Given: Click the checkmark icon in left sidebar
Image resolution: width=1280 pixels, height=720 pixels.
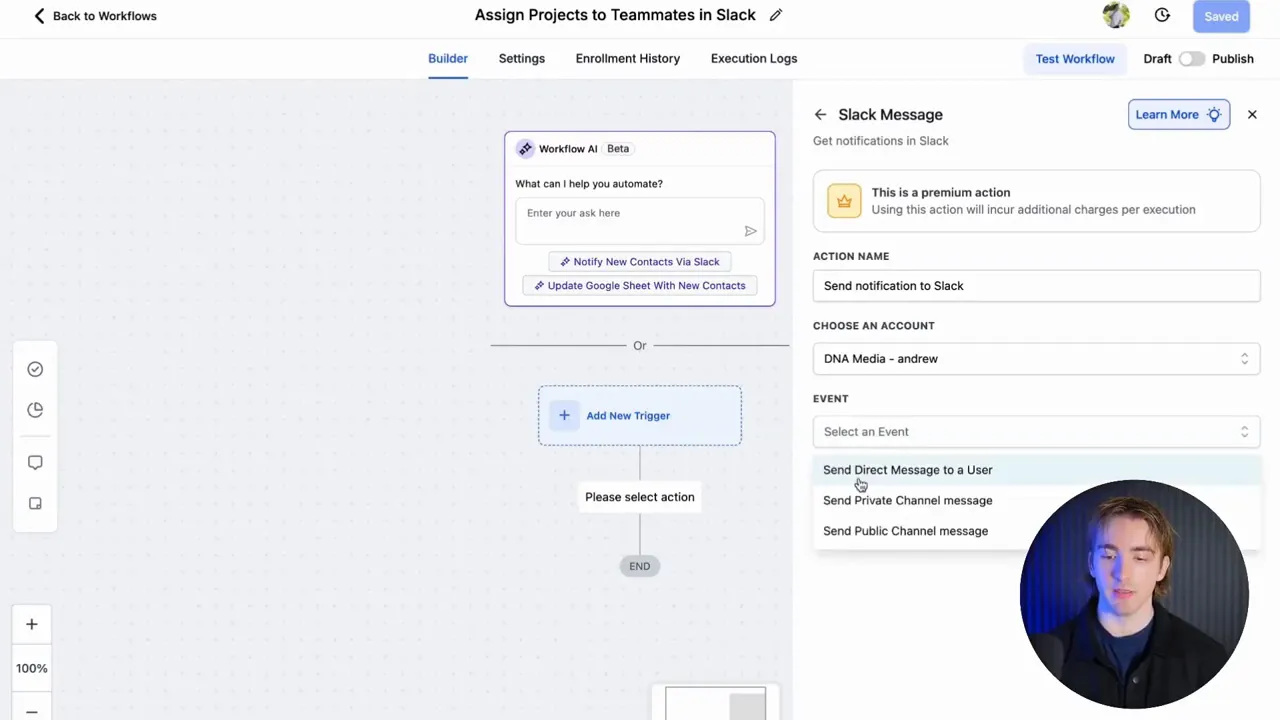Looking at the screenshot, I should pyautogui.click(x=35, y=369).
